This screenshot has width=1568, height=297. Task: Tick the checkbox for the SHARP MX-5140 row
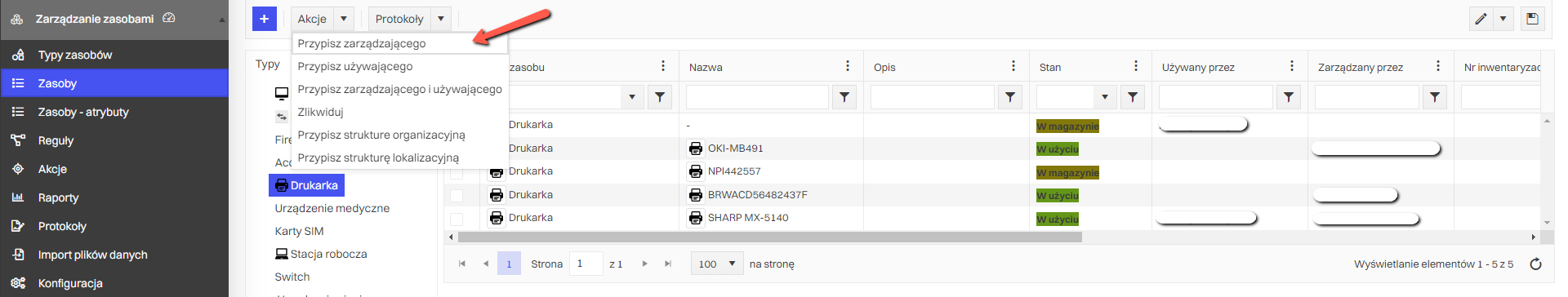[457, 219]
